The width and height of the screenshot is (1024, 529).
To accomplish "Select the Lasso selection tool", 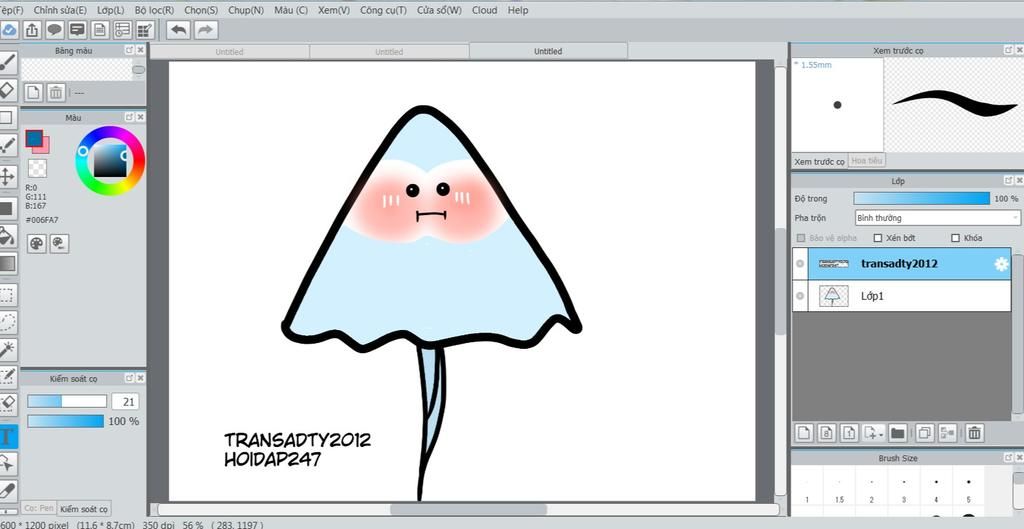I will coord(7,323).
